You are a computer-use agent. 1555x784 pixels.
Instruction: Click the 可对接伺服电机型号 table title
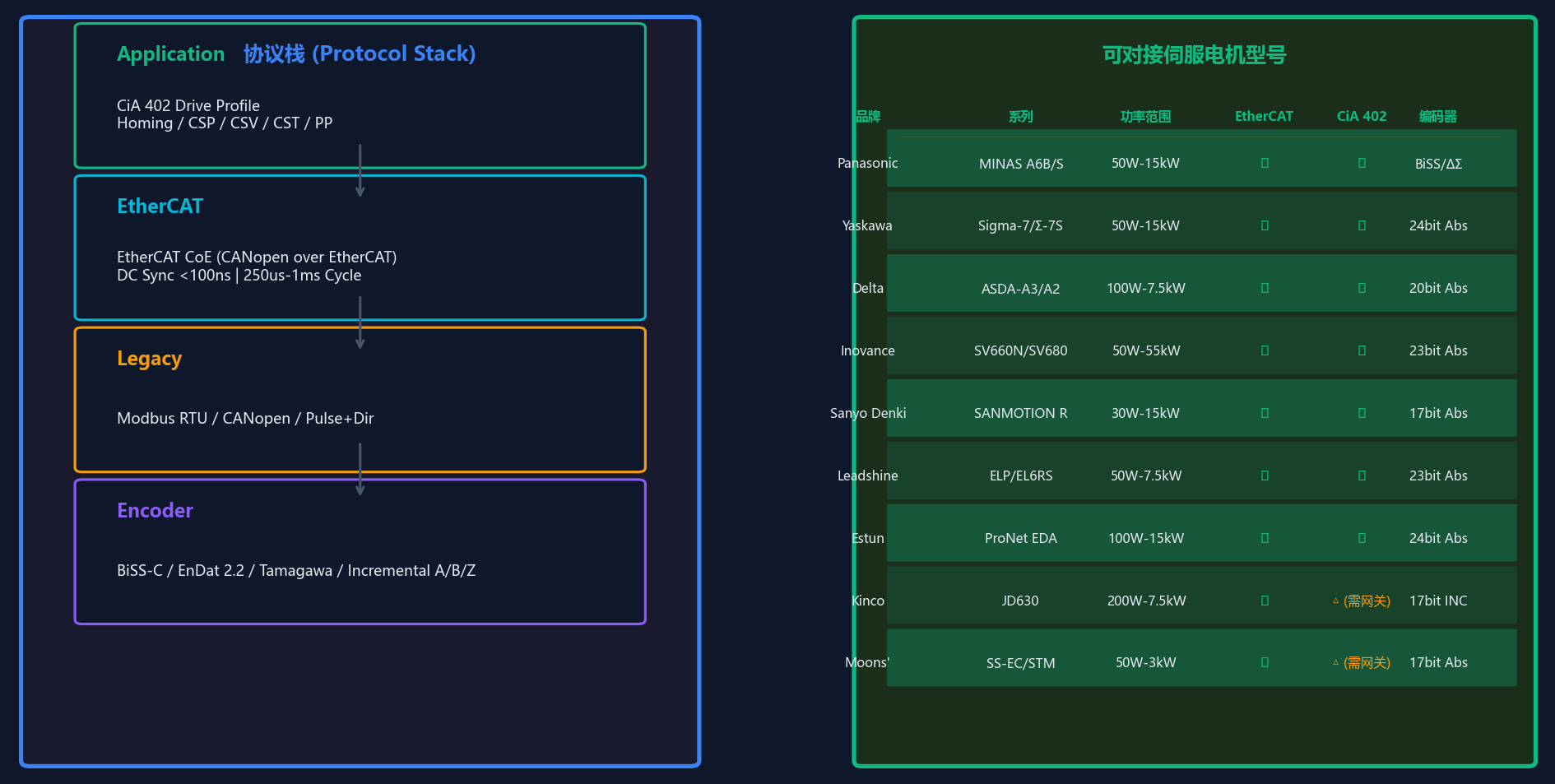coord(1195,55)
